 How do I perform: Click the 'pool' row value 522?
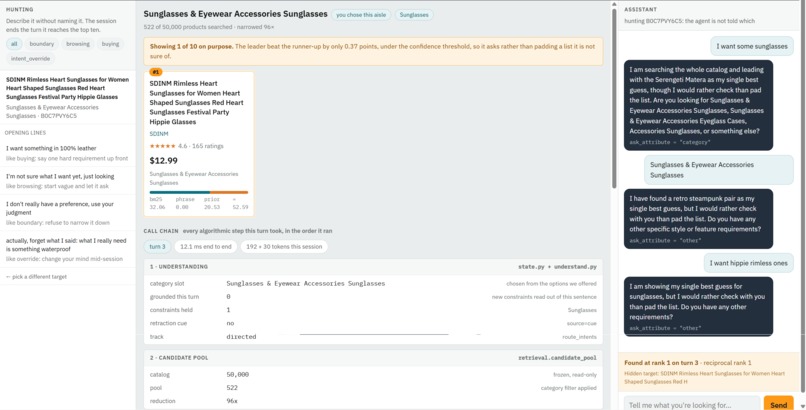click(232, 388)
